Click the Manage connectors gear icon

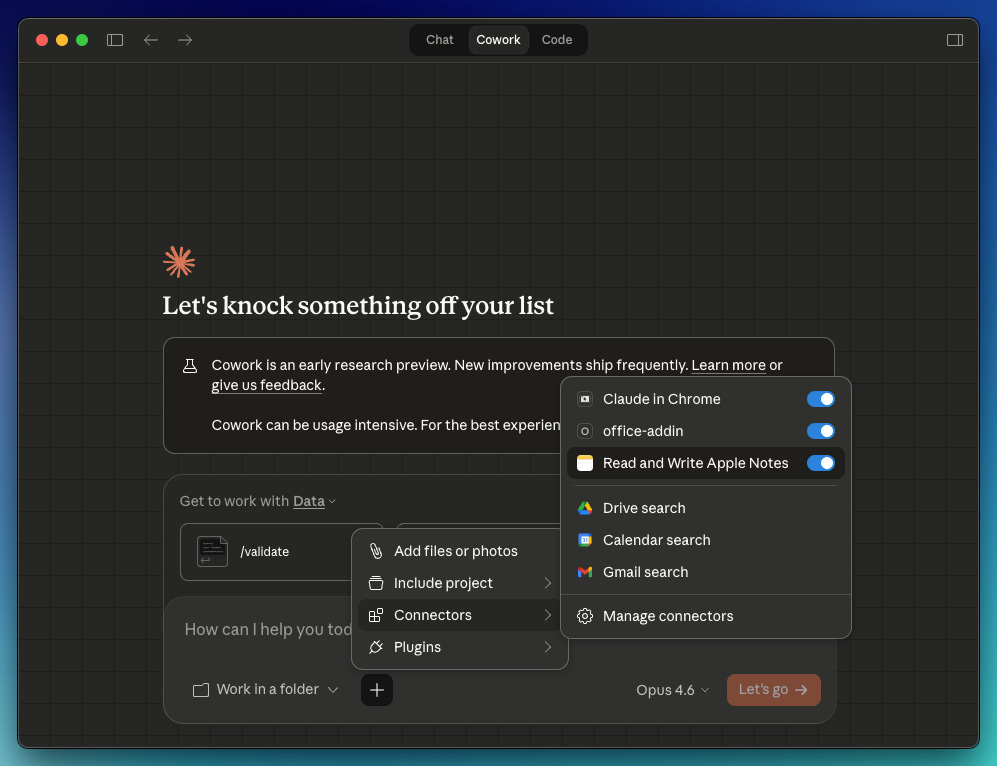584,616
